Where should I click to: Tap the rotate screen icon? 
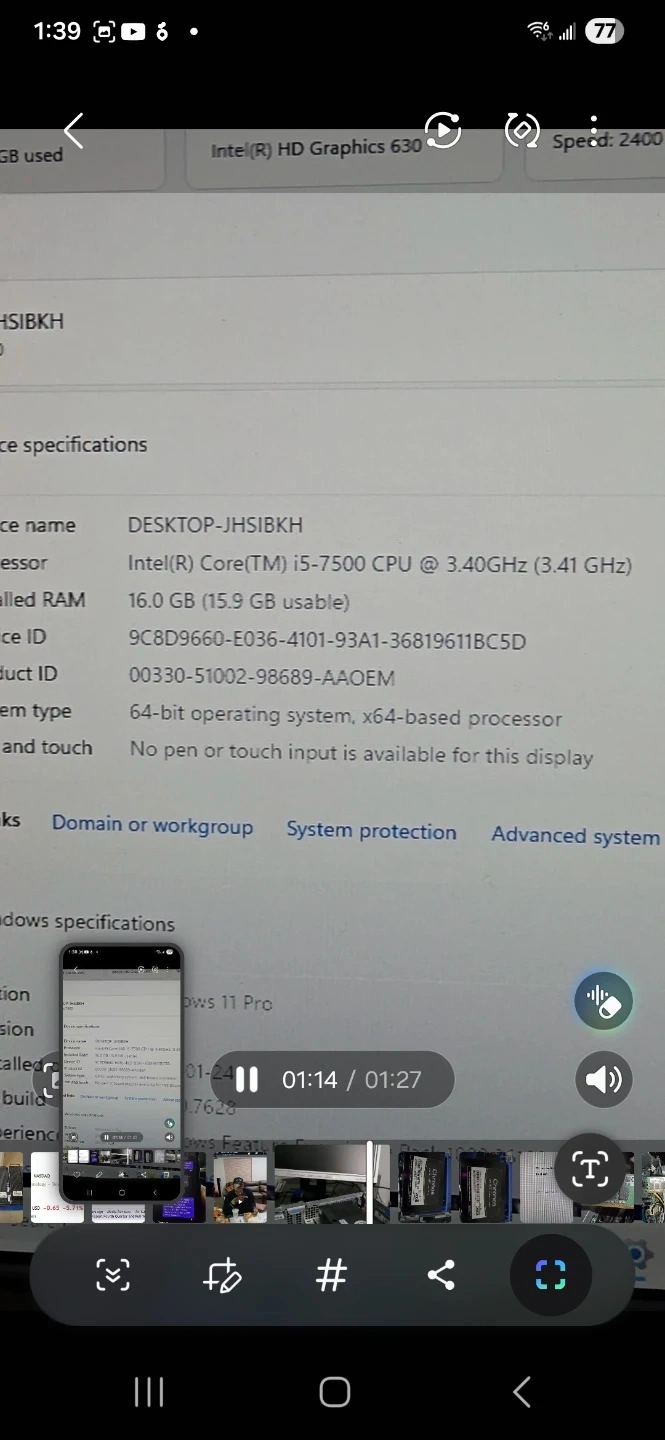click(522, 130)
